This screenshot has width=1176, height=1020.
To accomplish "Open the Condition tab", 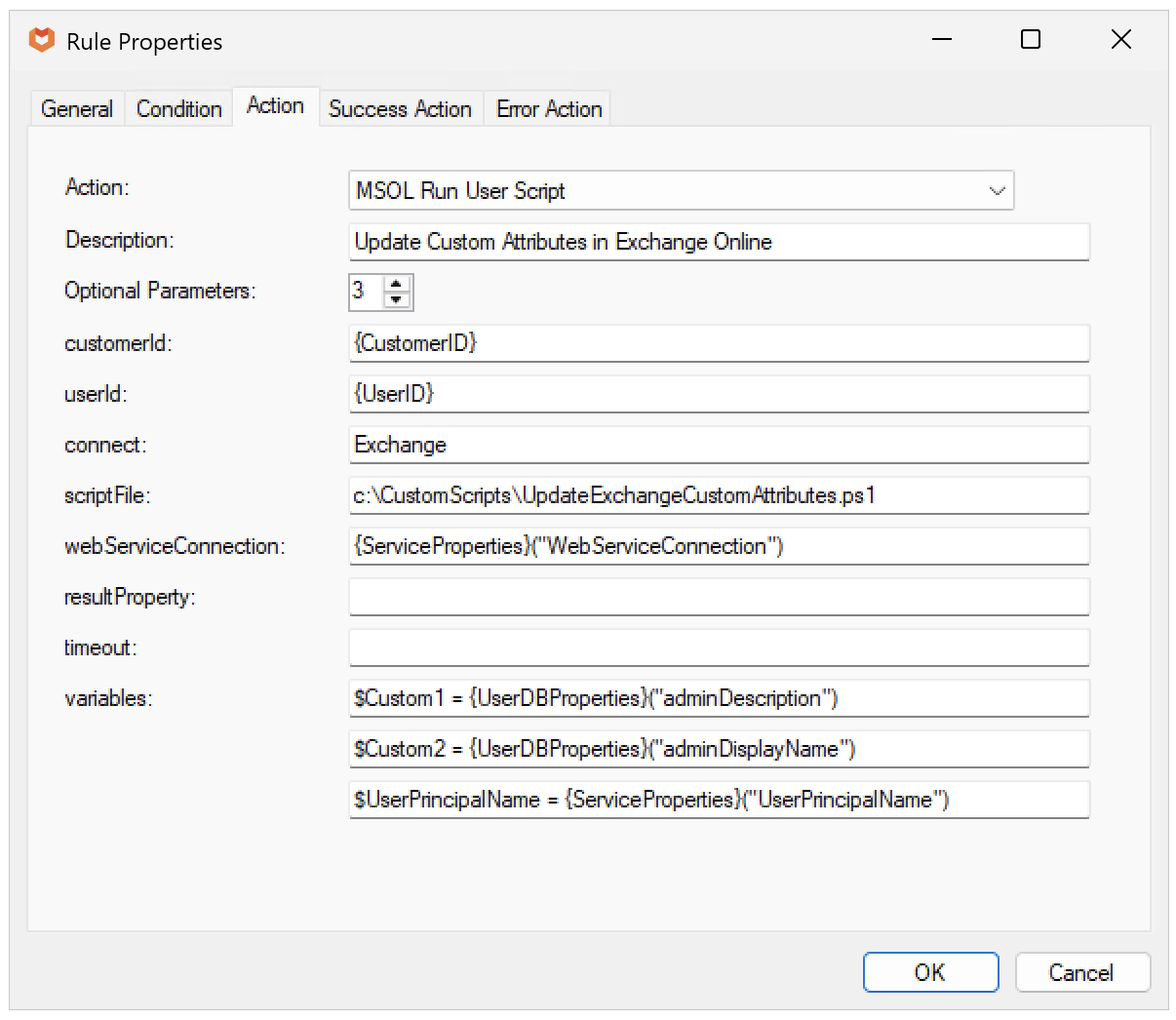I will pos(178,109).
